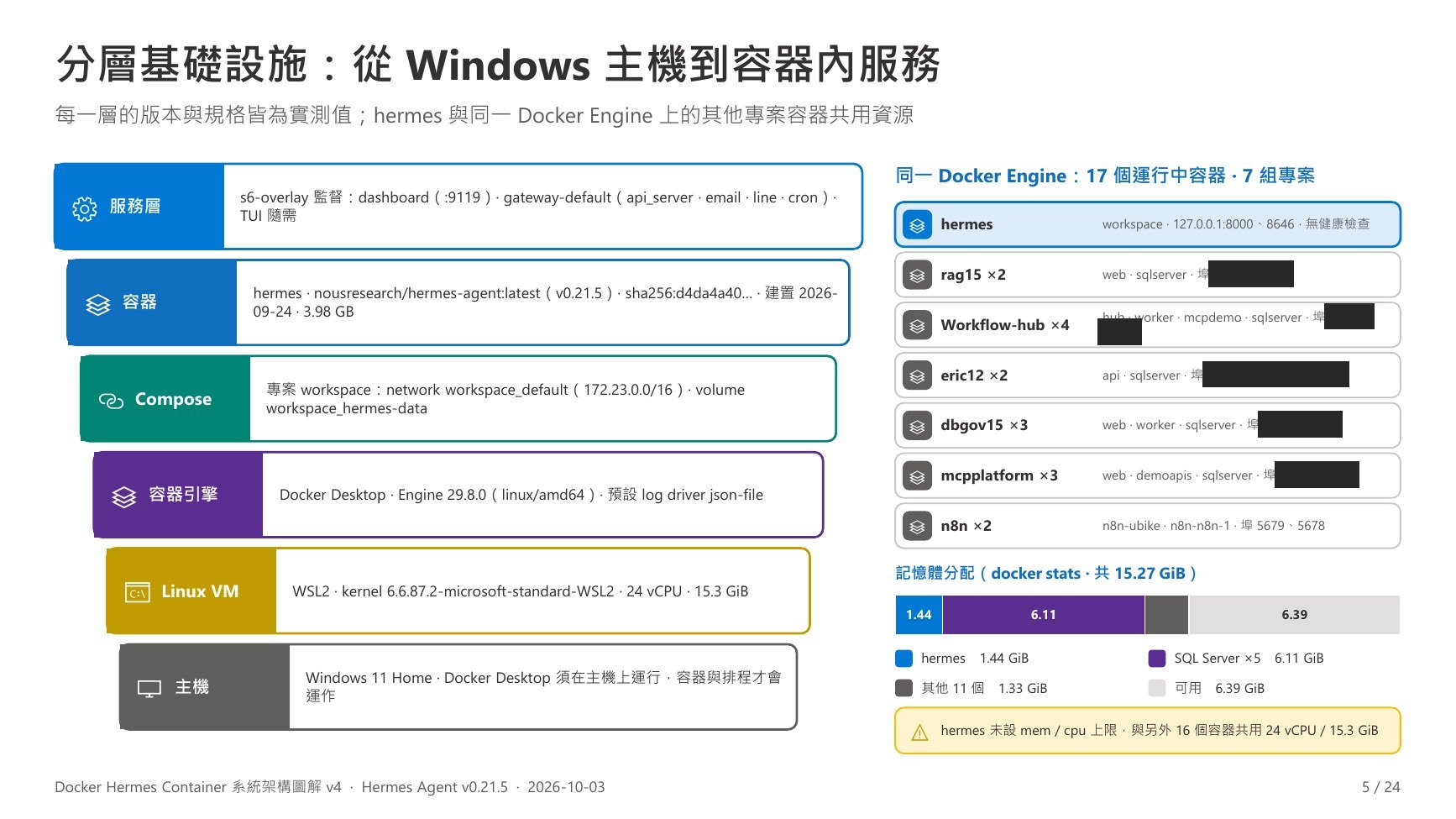The image size is (1456, 819).
Task: Click the n8n-ubike · n8n-n8n-1 detail text
Action: [1213, 526]
